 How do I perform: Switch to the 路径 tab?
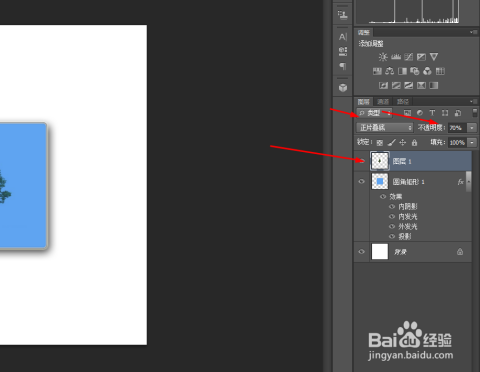point(403,102)
